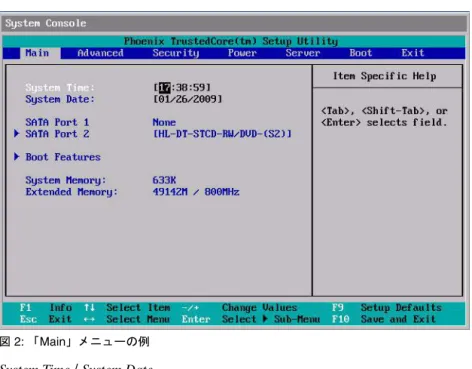This screenshot has height=369, width=472.
Task: Open the Boot menu tab
Action: coord(361,53)
